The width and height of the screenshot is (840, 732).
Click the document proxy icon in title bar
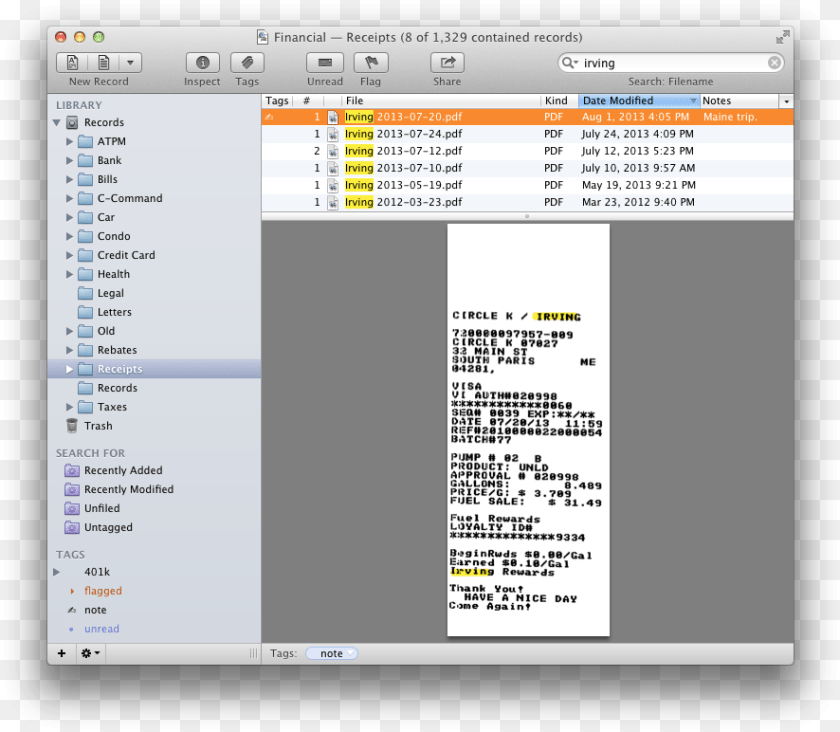[262, 38]
